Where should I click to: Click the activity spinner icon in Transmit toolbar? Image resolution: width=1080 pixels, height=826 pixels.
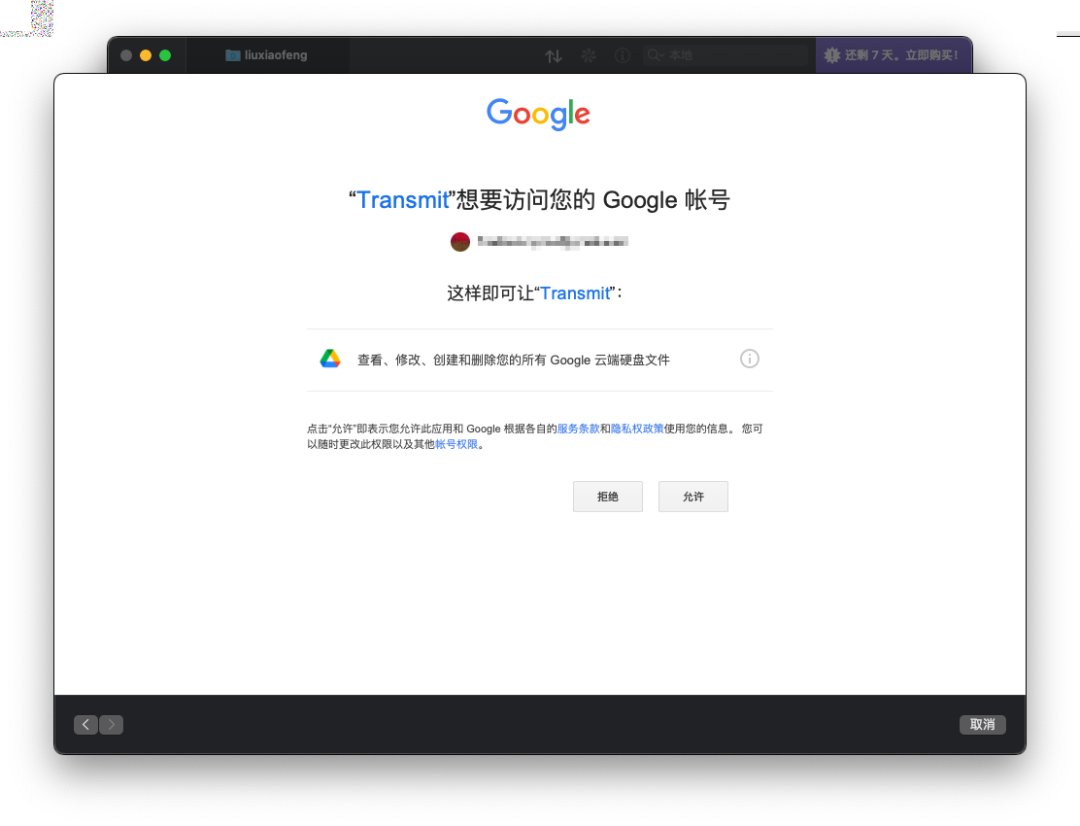pos(588,55)
